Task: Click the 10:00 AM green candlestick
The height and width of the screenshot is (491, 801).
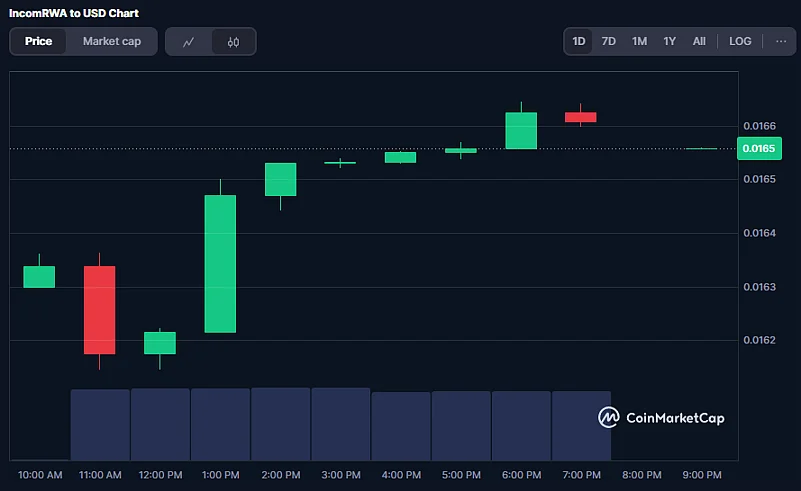Action: click(x=39, y=276)
